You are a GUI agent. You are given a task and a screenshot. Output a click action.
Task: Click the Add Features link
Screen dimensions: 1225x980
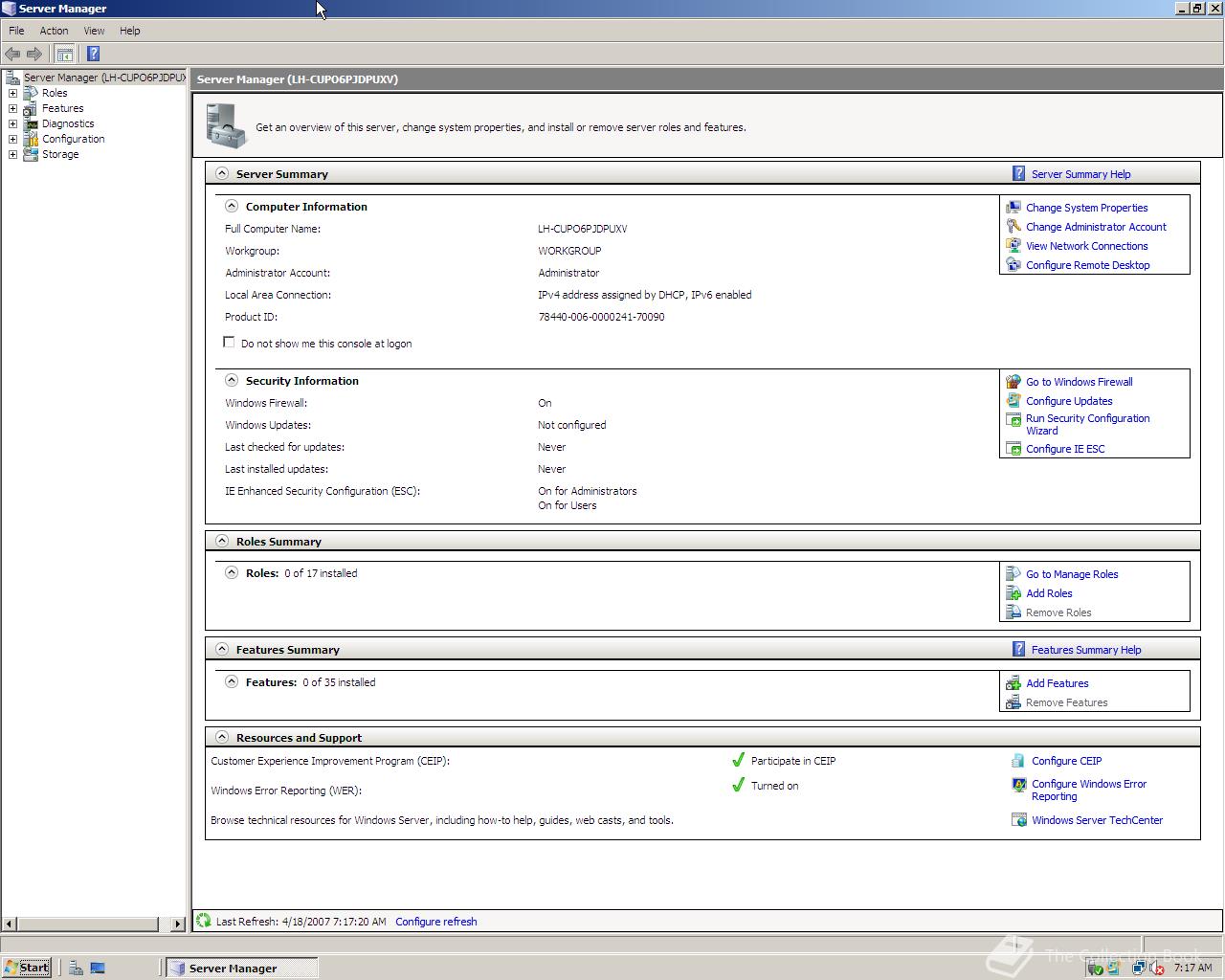[1057, 683]
